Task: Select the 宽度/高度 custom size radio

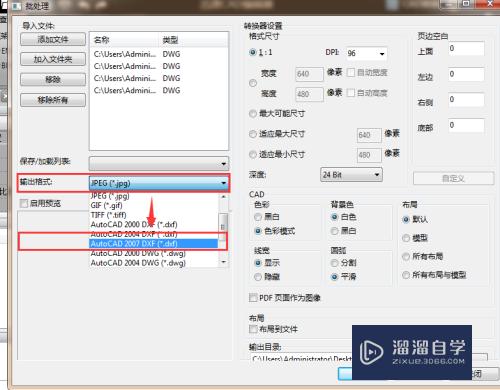Action: (253, 83)
